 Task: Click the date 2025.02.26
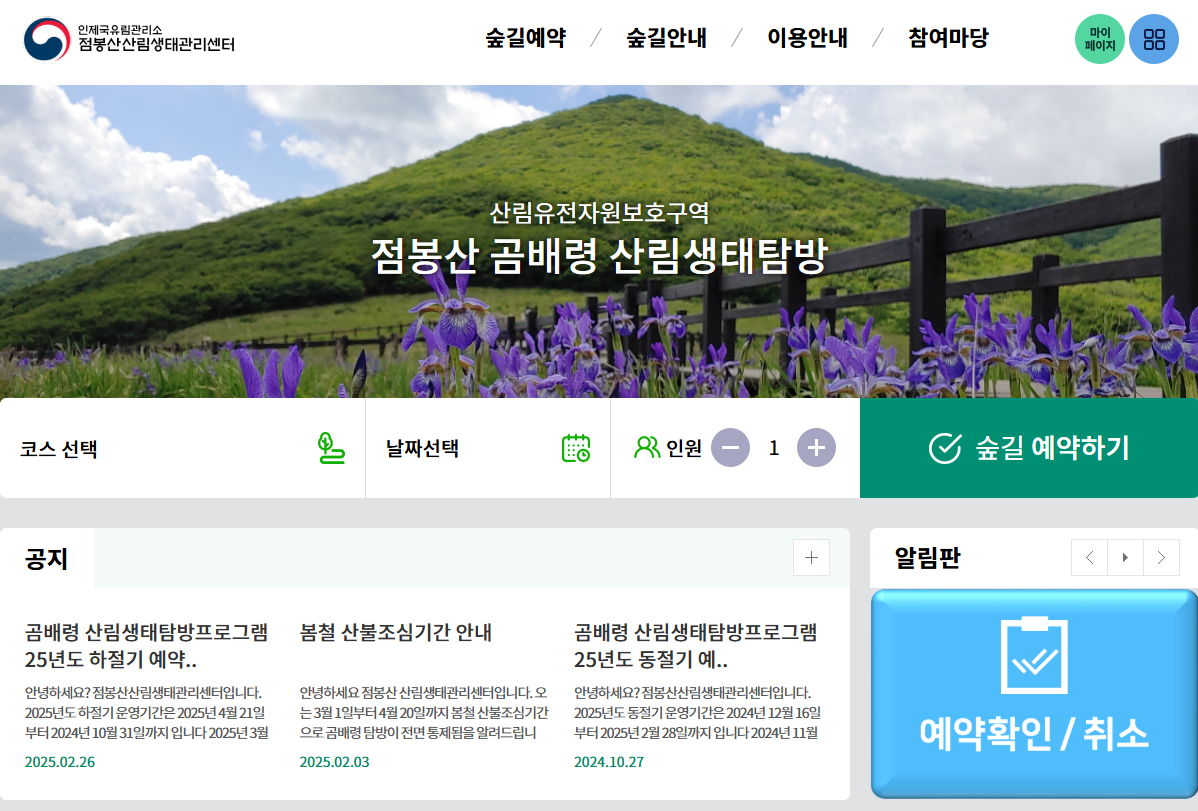point(60,762)
